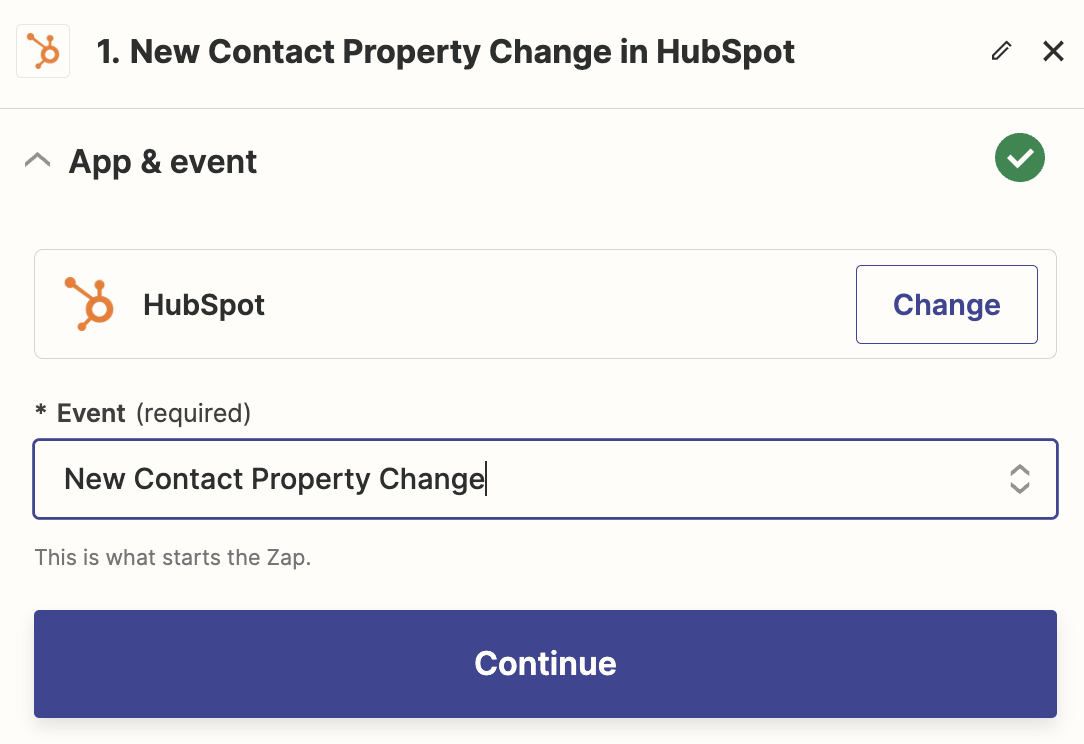Open the Event selector via its stepper arrows
The width and height of the screenshot is (1084, 744).
[x=1019, y=479]
